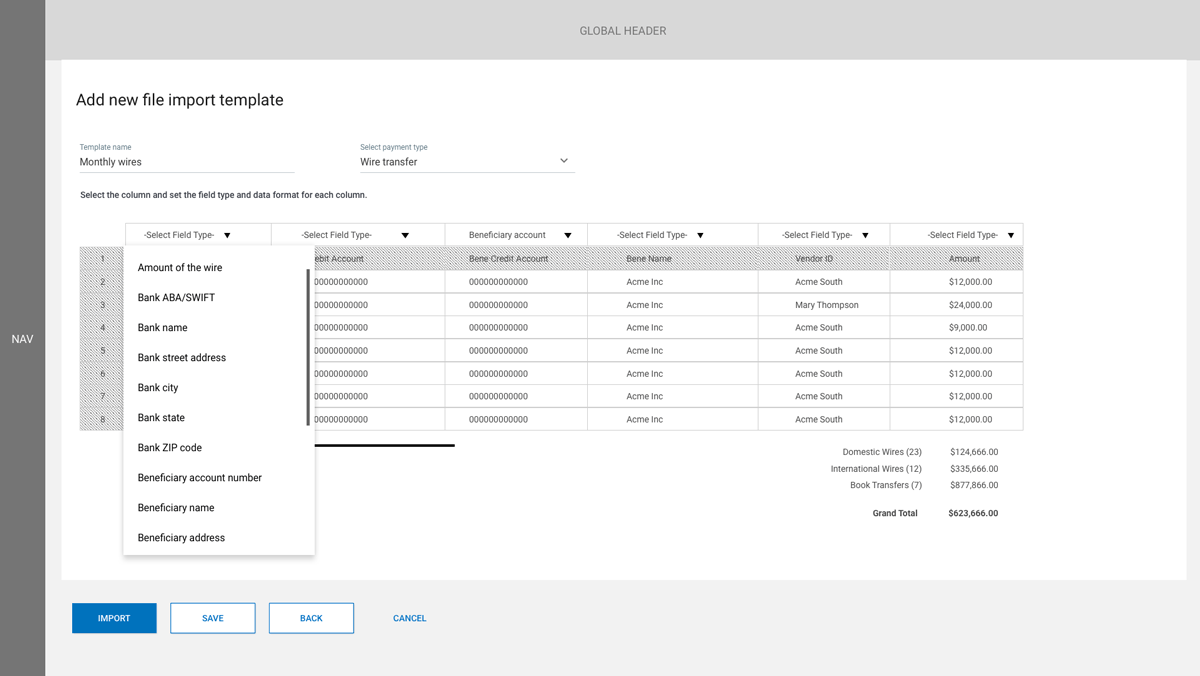
Task: Click the Grand Total amount $623,666.00
Action: coord(973,514)
